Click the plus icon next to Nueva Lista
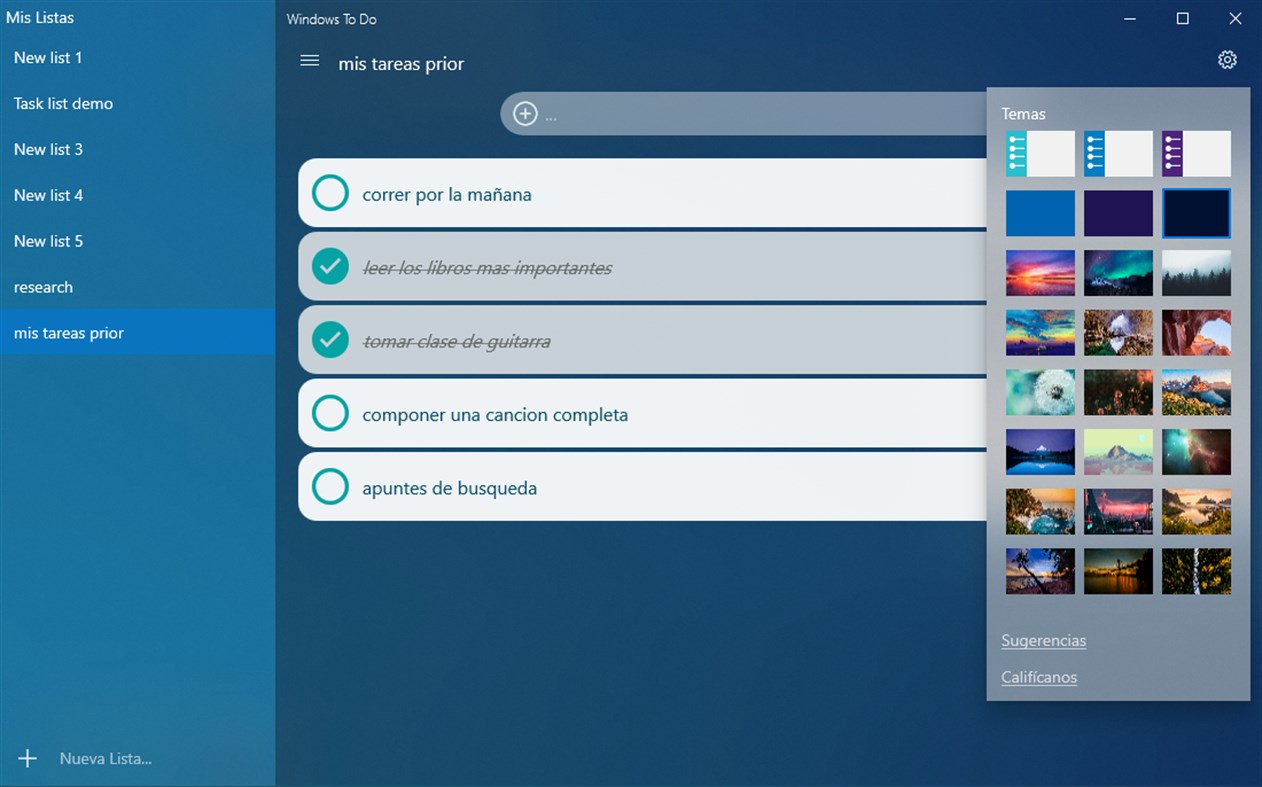Viewport: 1262px width, 787px height. point(27,758)
